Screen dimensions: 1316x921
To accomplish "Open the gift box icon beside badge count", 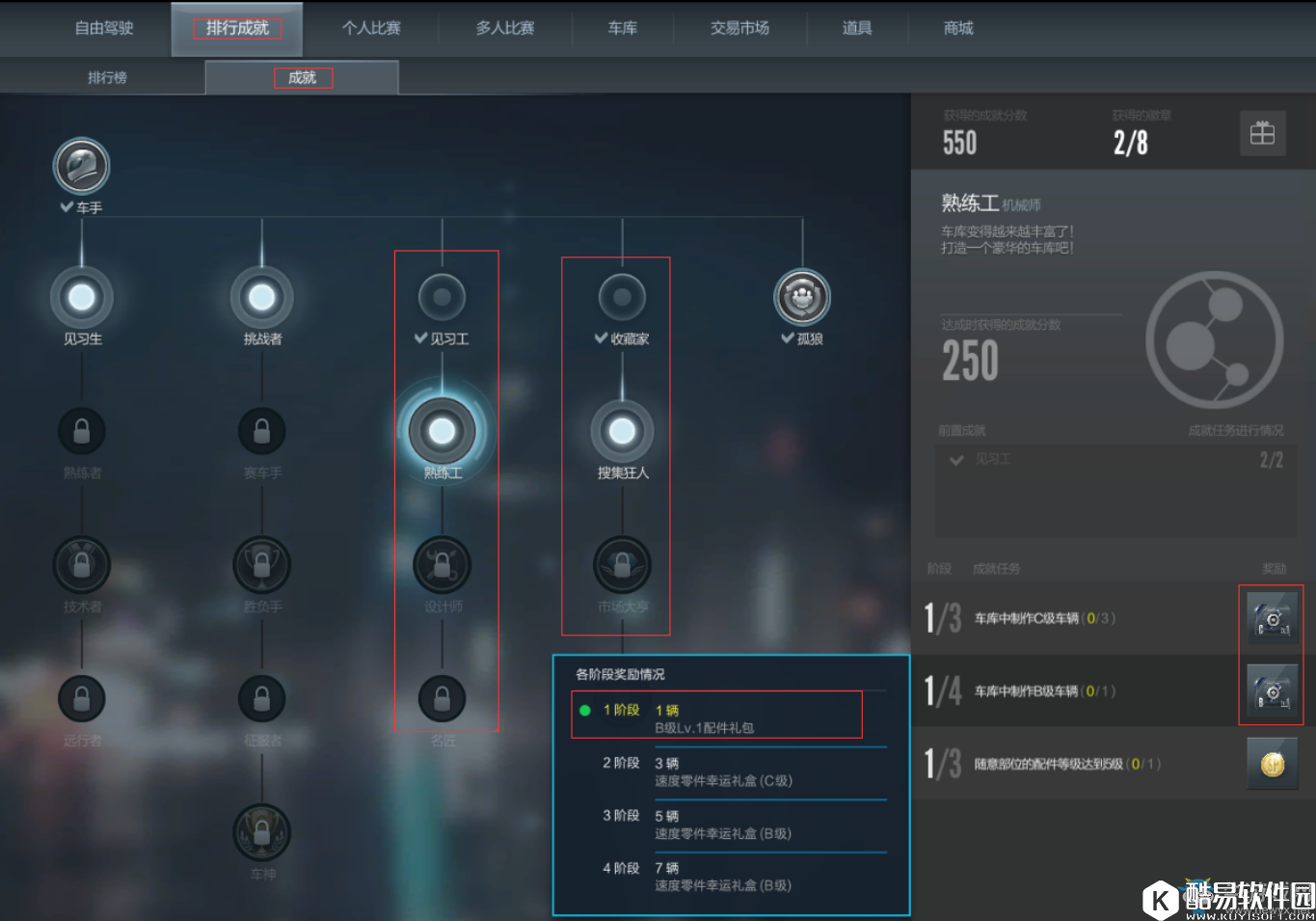I will [x=1262, y=134].
